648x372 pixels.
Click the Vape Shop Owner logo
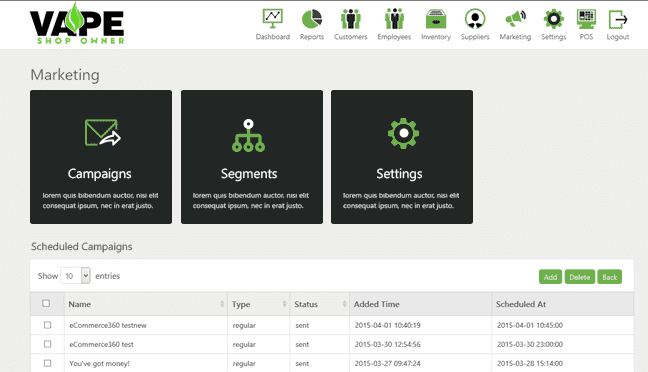pyautogui.click(x=77, y=24)
